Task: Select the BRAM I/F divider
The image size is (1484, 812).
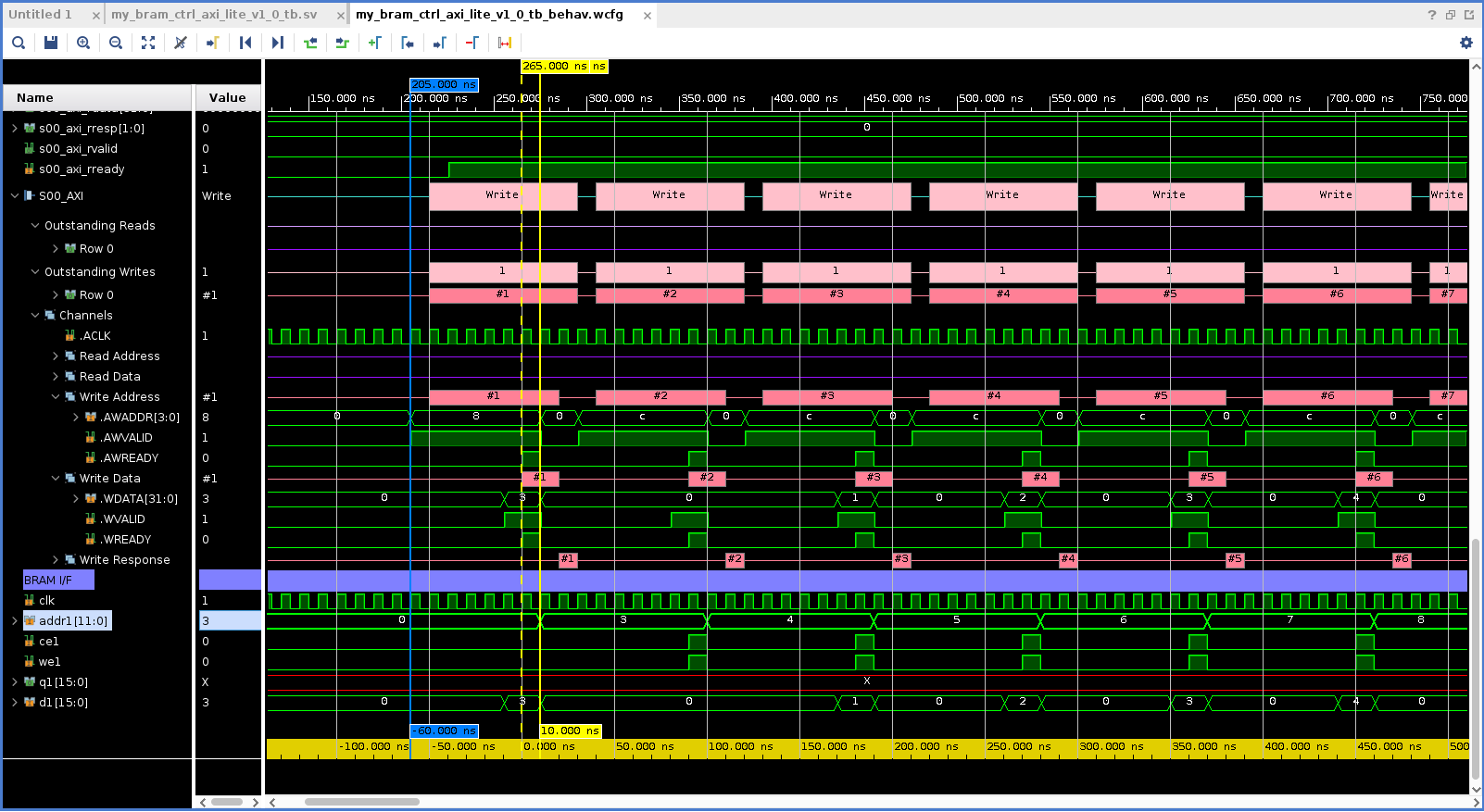Action: (58, 581)
